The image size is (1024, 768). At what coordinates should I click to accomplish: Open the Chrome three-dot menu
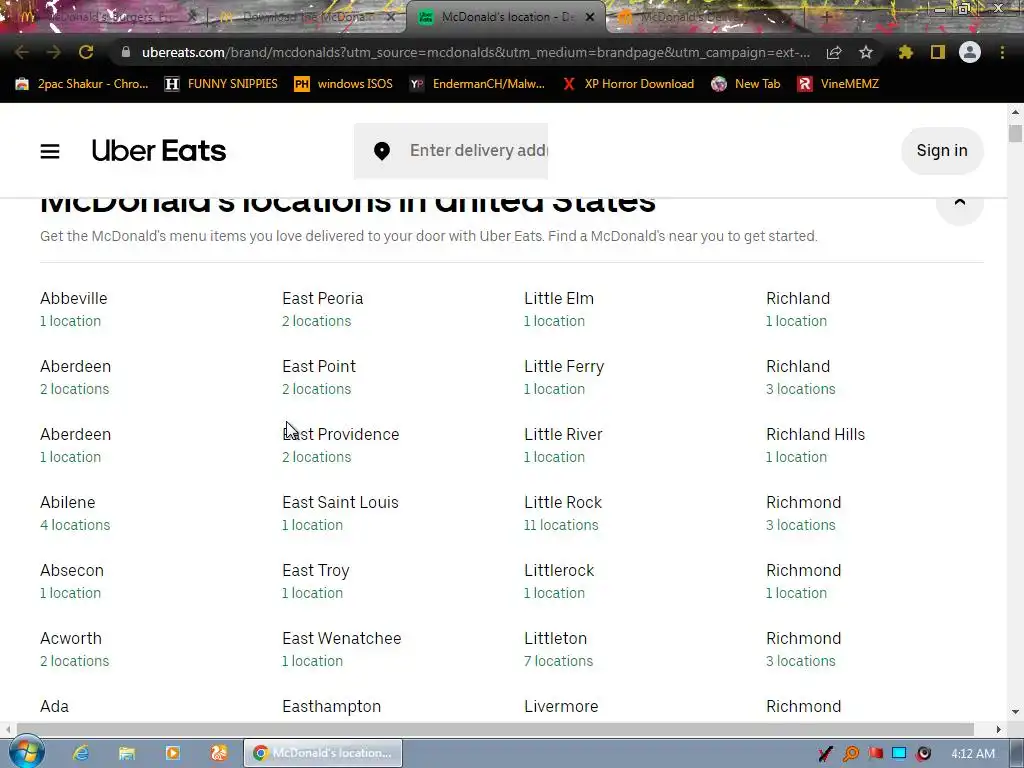[x=1002, y=52]
